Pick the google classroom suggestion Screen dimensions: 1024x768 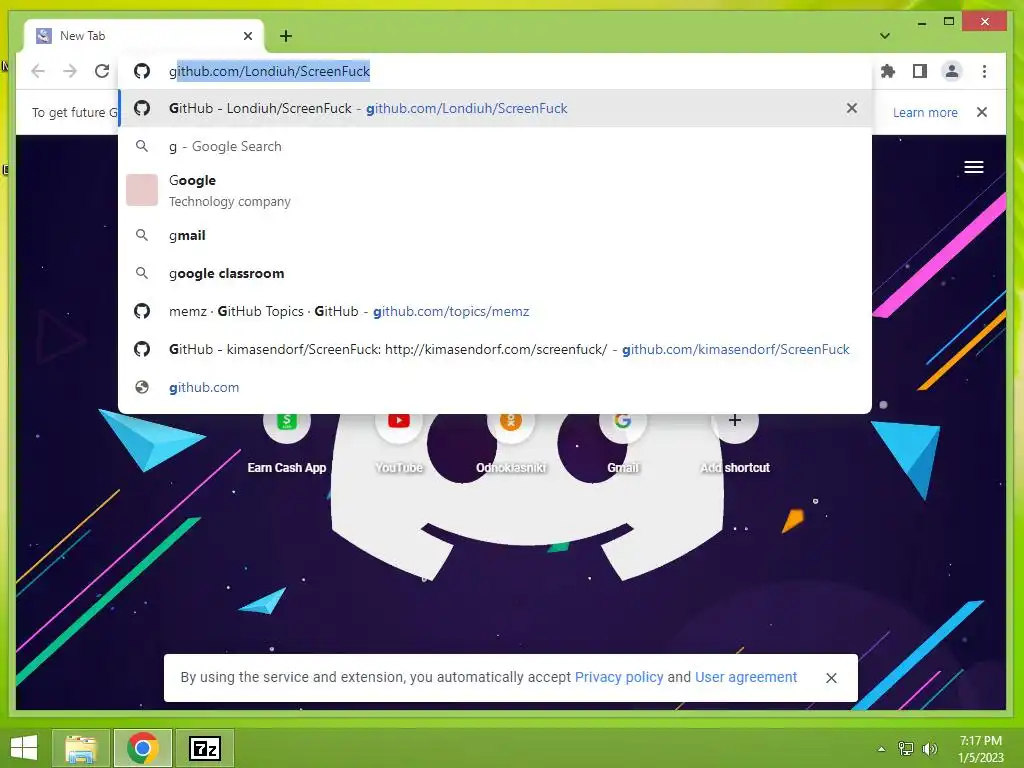(495, 273)
